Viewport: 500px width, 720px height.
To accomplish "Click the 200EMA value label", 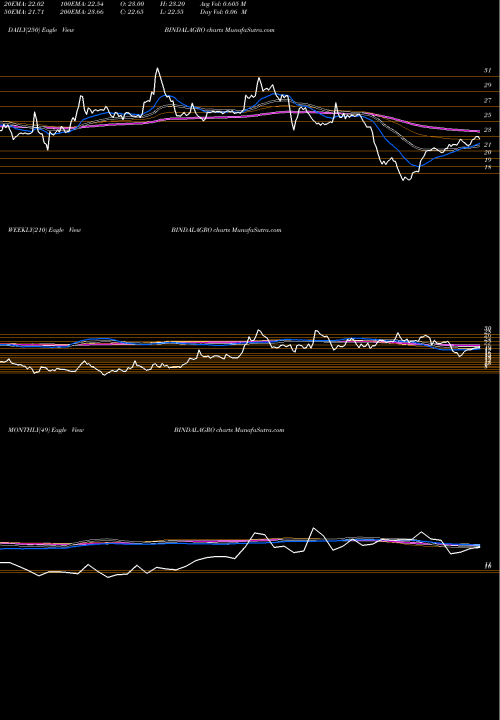I will [81, 12].
